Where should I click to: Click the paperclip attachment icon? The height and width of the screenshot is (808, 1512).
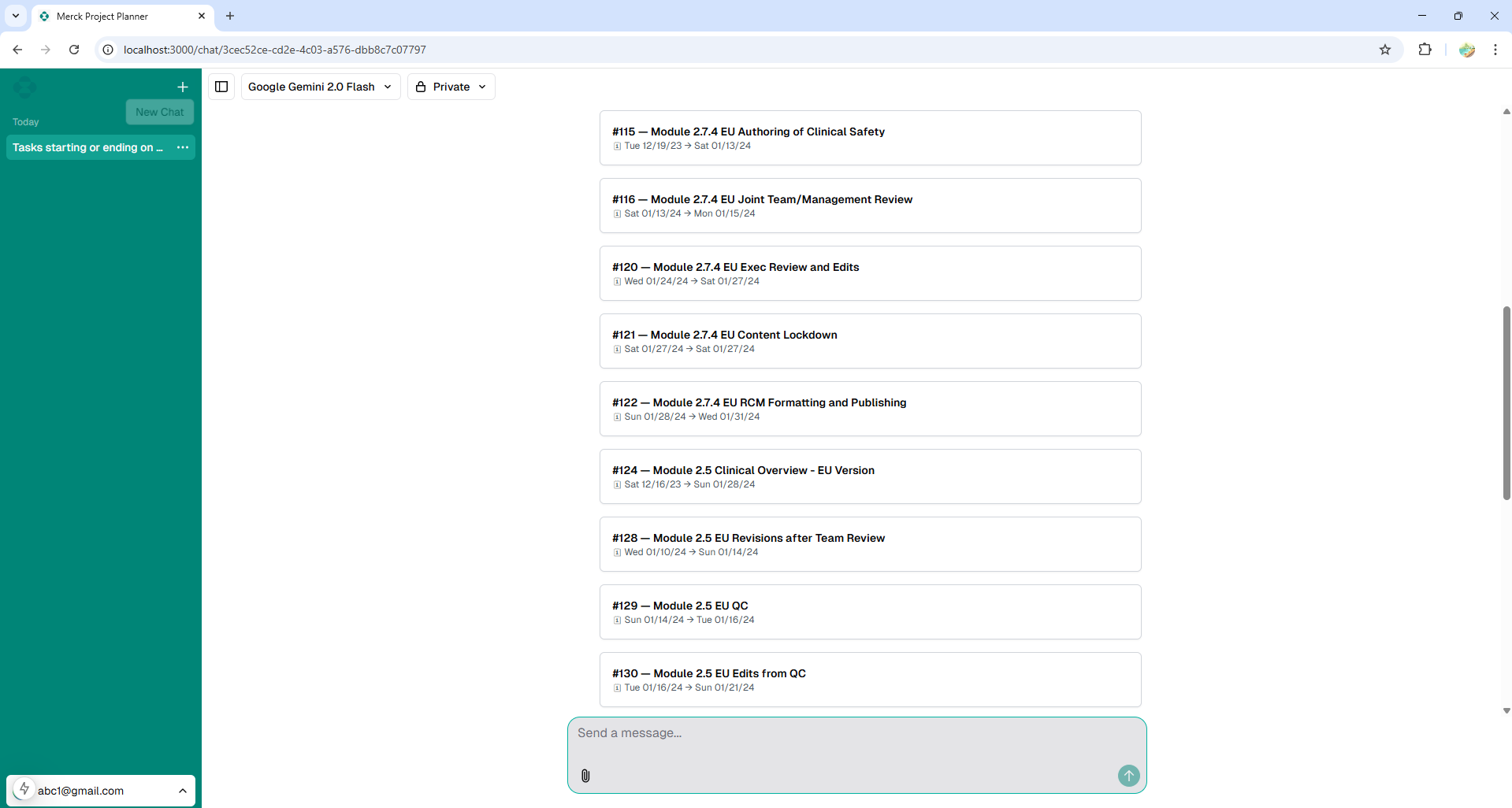585,776
